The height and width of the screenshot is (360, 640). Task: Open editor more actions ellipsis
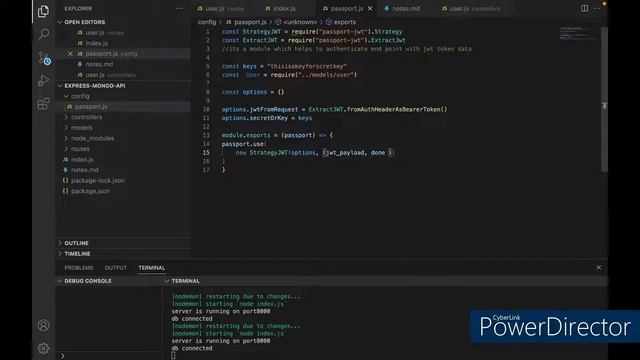(x=597, y=8)
